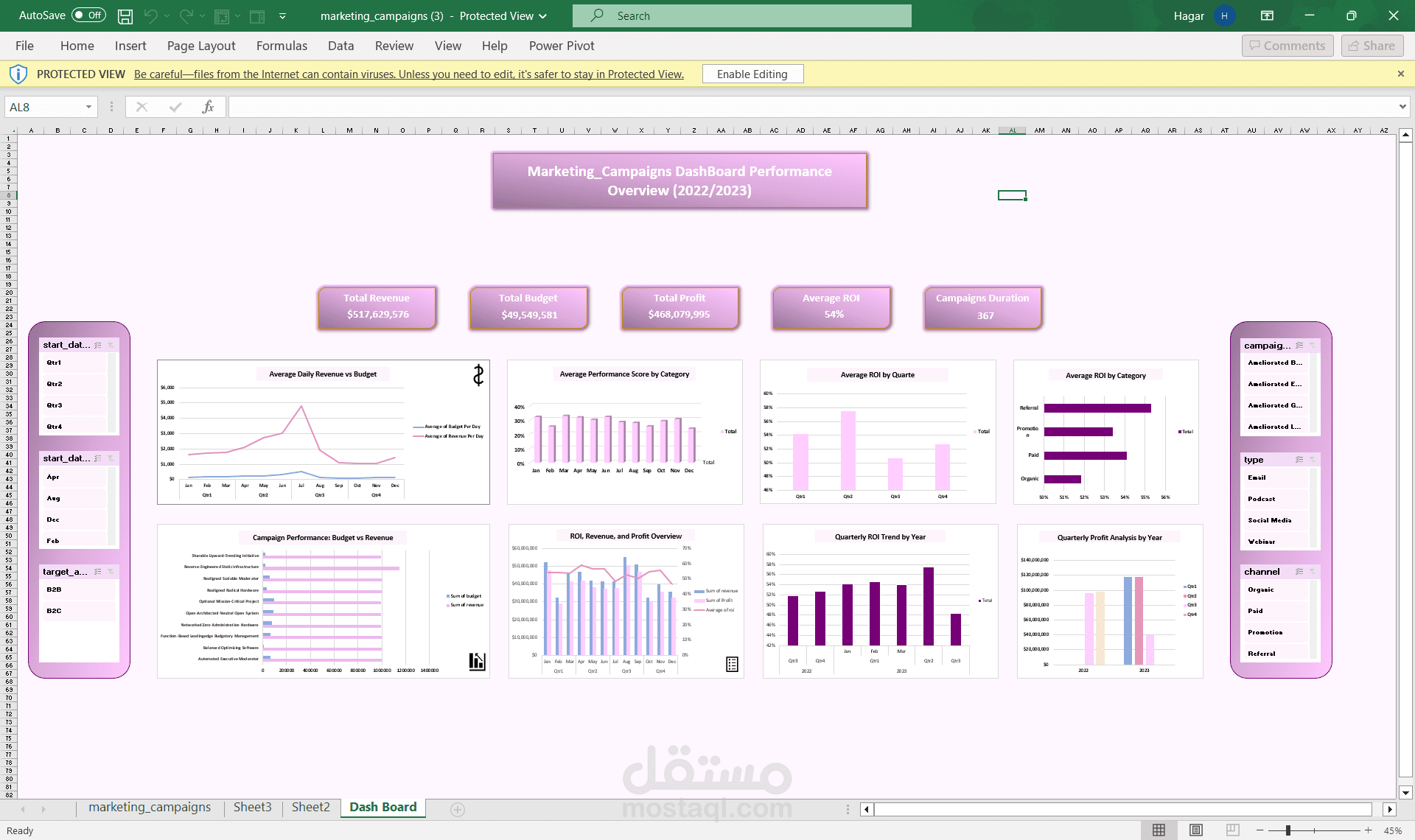The image size is (1415, 840).
Task: Open the Power Pivot ribbon tab
Action: click(x=561, y=46)
